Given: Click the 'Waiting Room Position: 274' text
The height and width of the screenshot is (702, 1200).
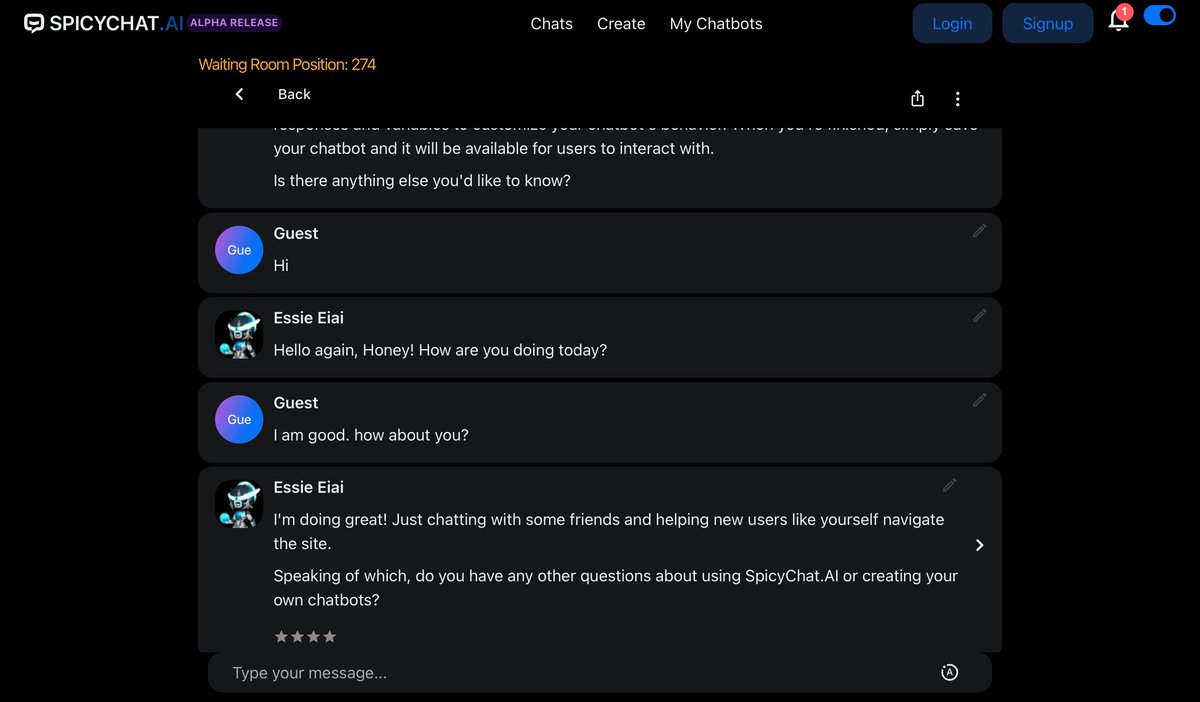Looking at the screenshot, I should point(287,64).
